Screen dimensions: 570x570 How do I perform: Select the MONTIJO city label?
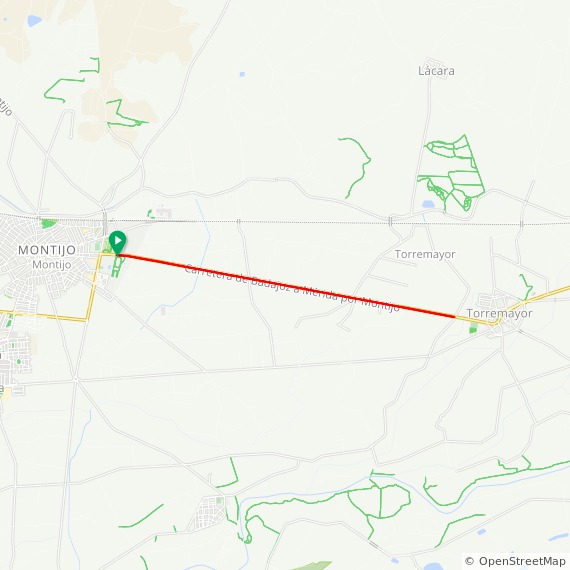coord(47,250)
